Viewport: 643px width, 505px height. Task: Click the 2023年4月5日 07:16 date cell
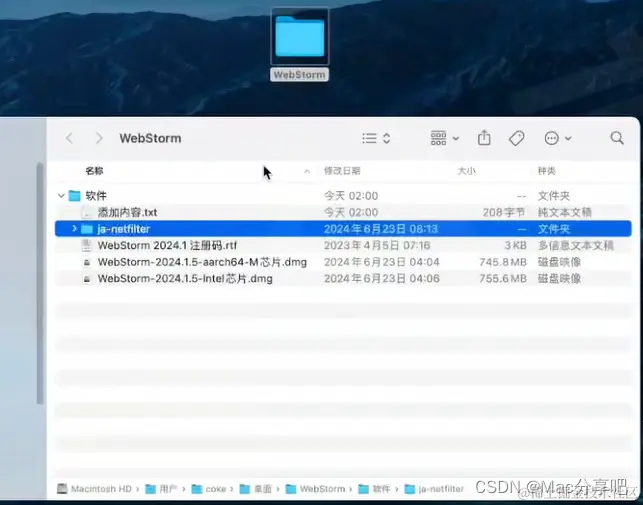pyautogui.click(x=377, y=245)
